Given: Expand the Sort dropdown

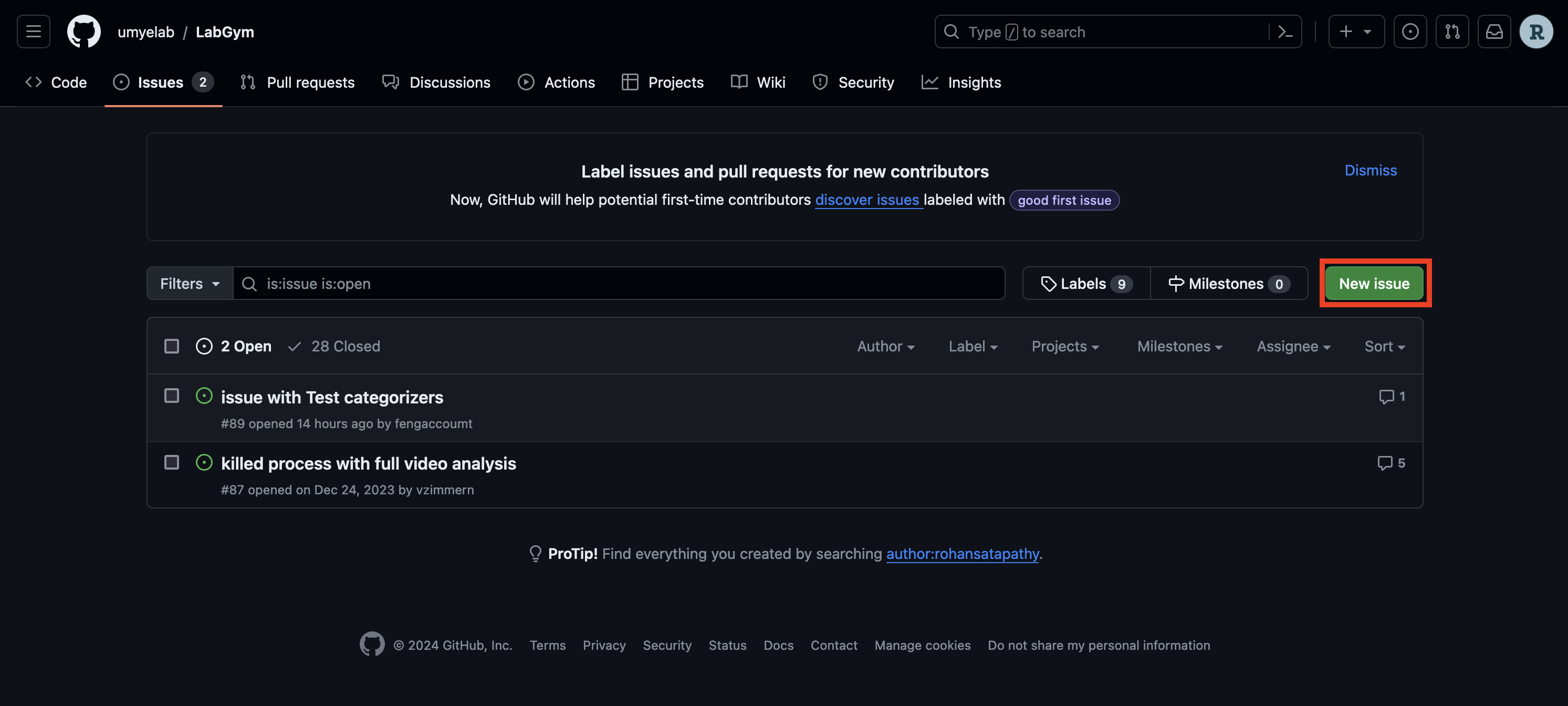Looking at the screenshot, I should pos(1384,346).
